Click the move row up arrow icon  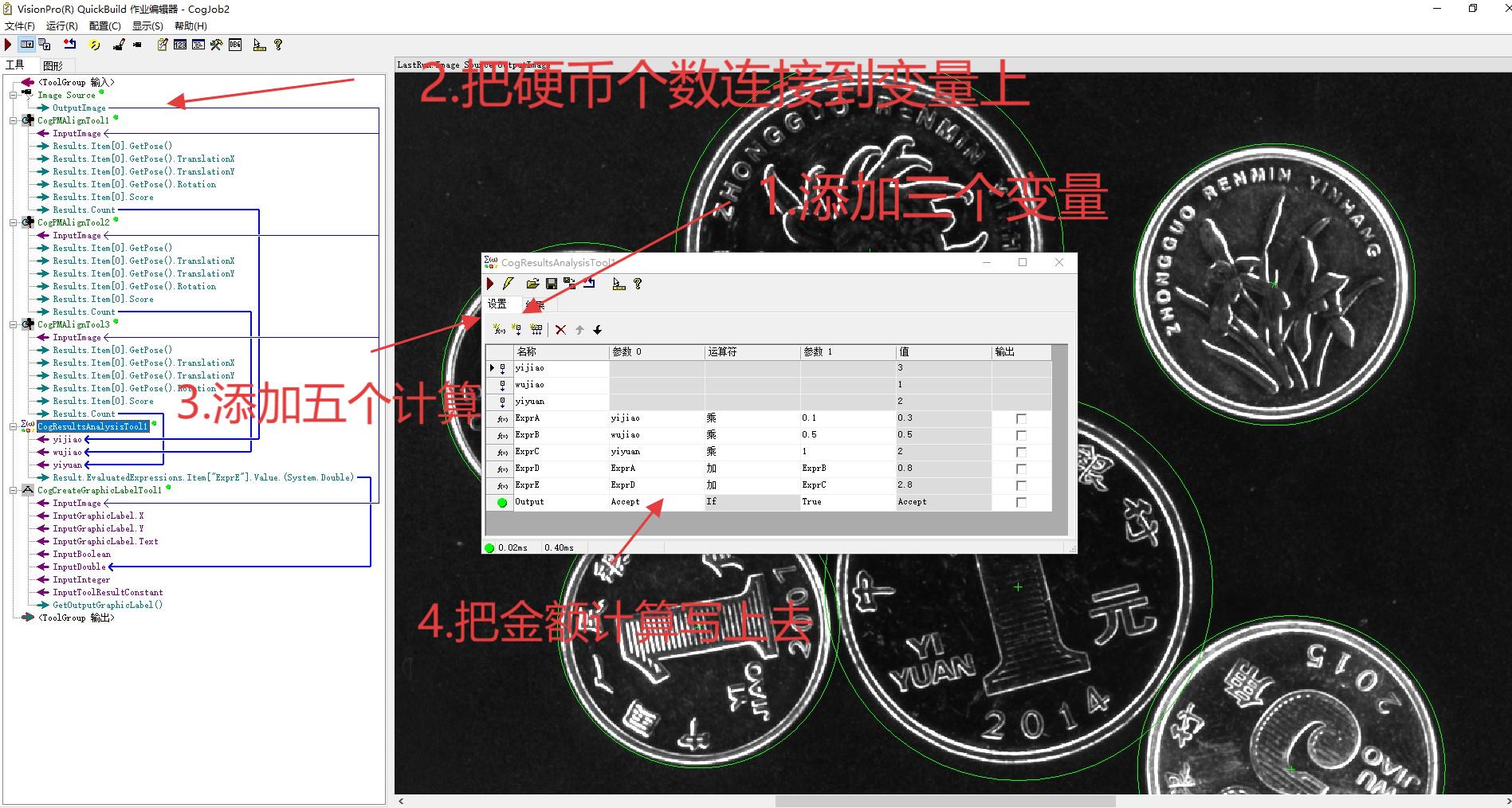pyautogui.click(x=579, y=329)
